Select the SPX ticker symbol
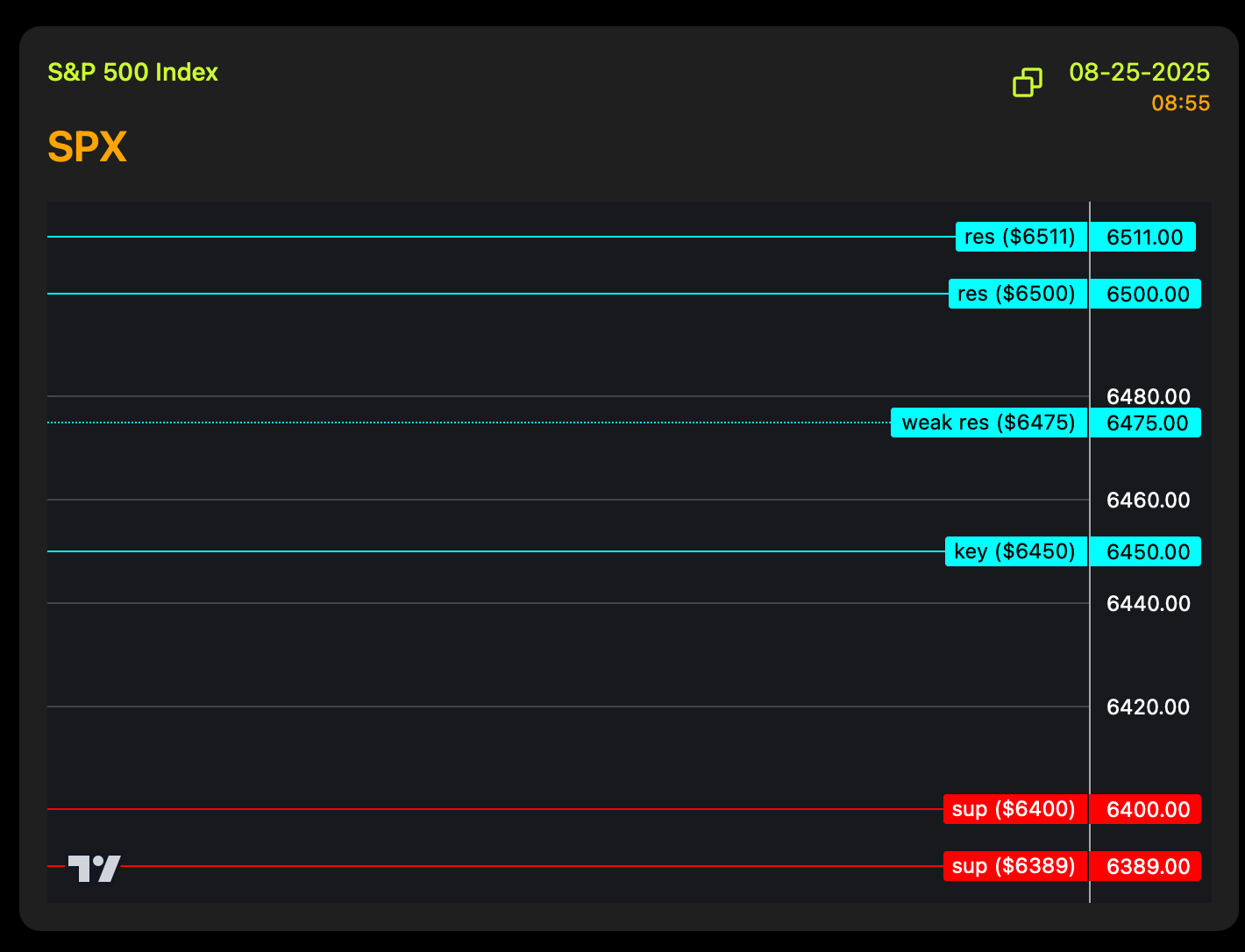This screenshot has width=1245, height=952. [87, 146]
